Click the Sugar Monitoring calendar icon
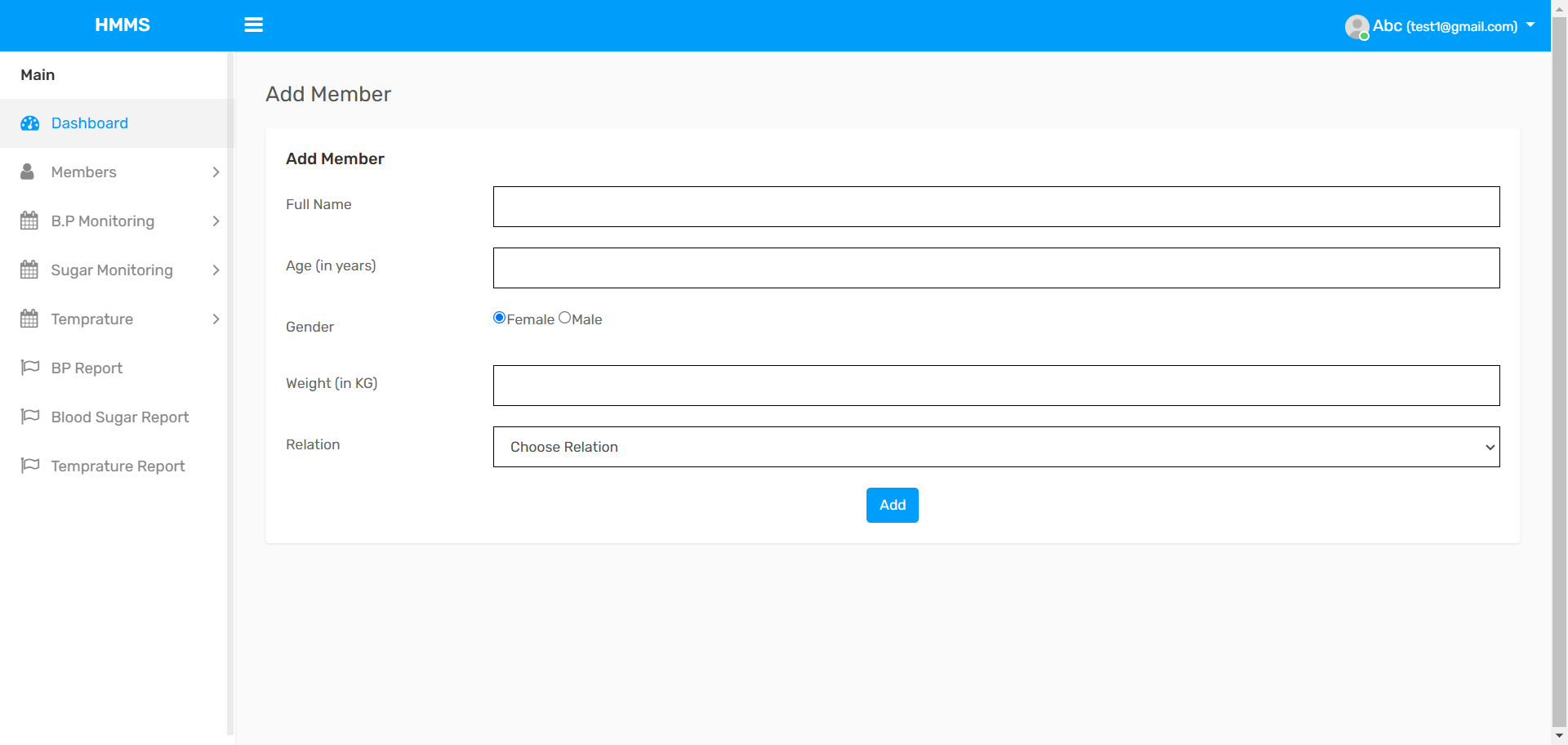This screenshot has width=1568, height=745. coord(29,270)
